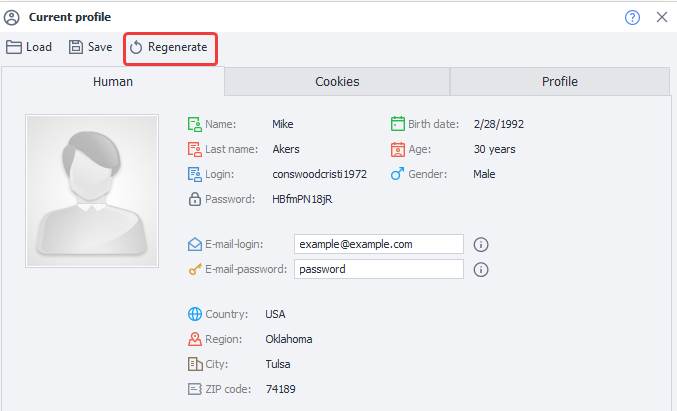Click the Password lock icon

tap(195, 199)
